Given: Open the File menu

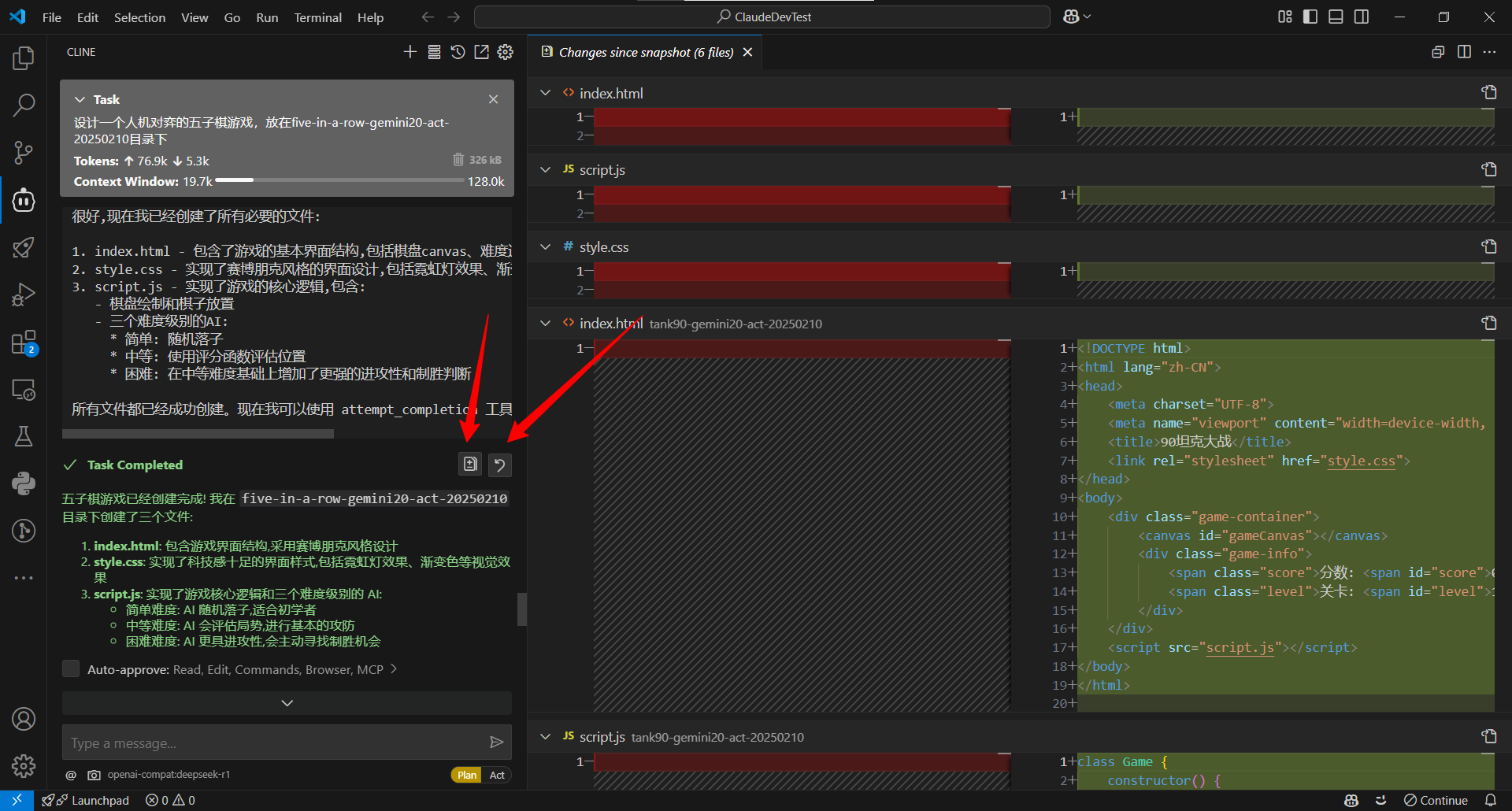Looking at the screenshot, I should tap(52, 17).
